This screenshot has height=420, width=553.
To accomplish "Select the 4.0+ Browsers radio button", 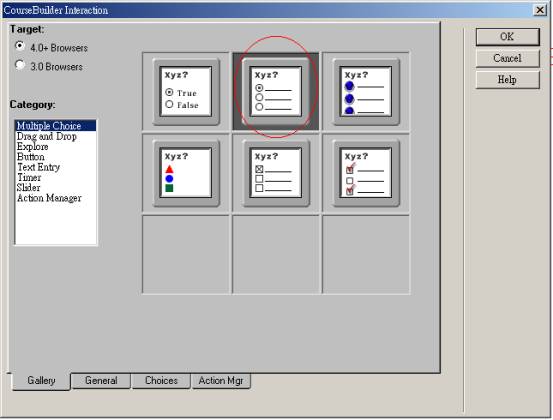I will point(20,46).
